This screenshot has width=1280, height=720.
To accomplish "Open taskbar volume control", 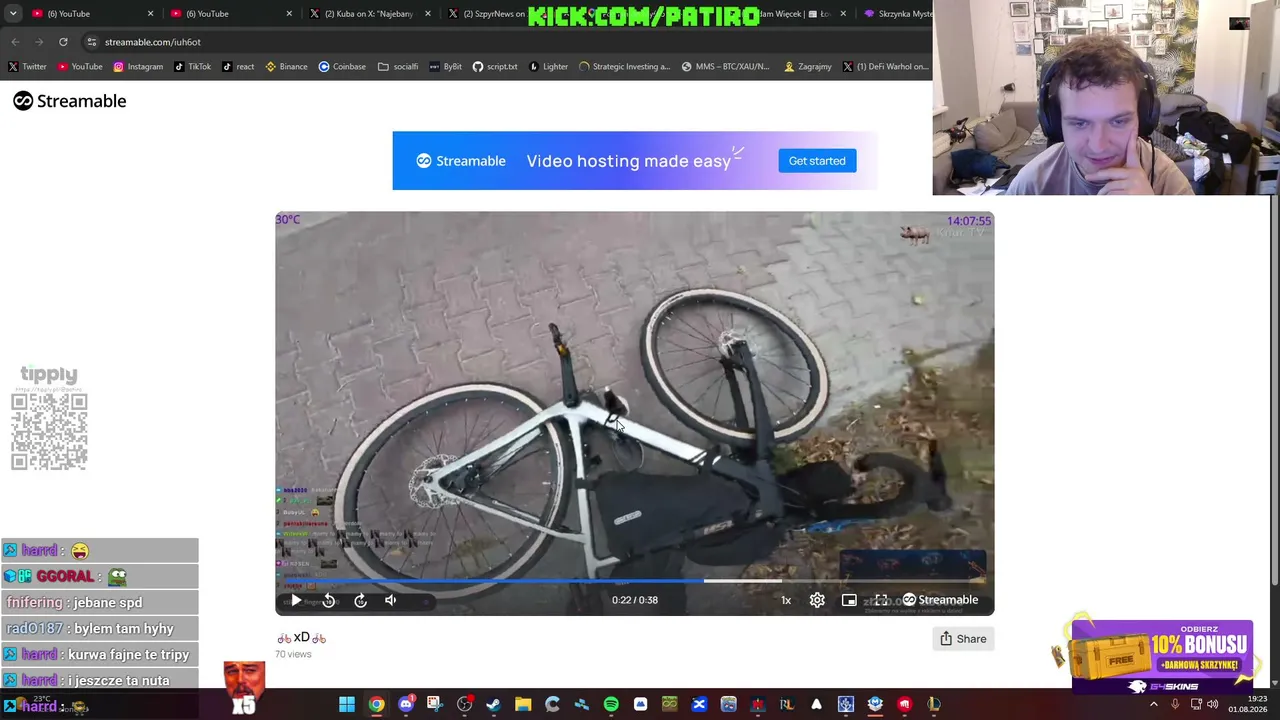I will coord(1213,705).
